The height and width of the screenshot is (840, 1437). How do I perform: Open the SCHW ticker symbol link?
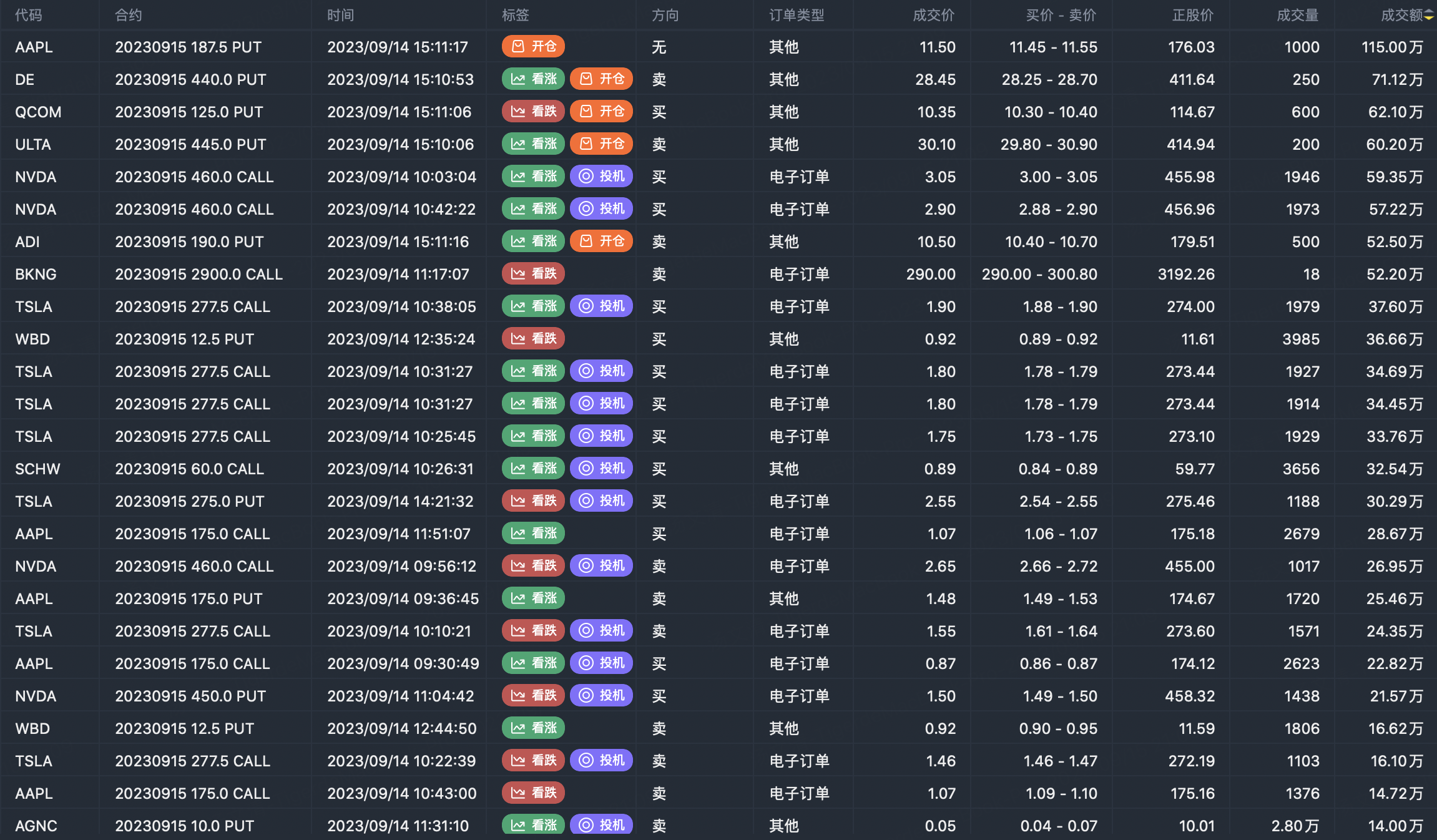[x=37, y=469]
